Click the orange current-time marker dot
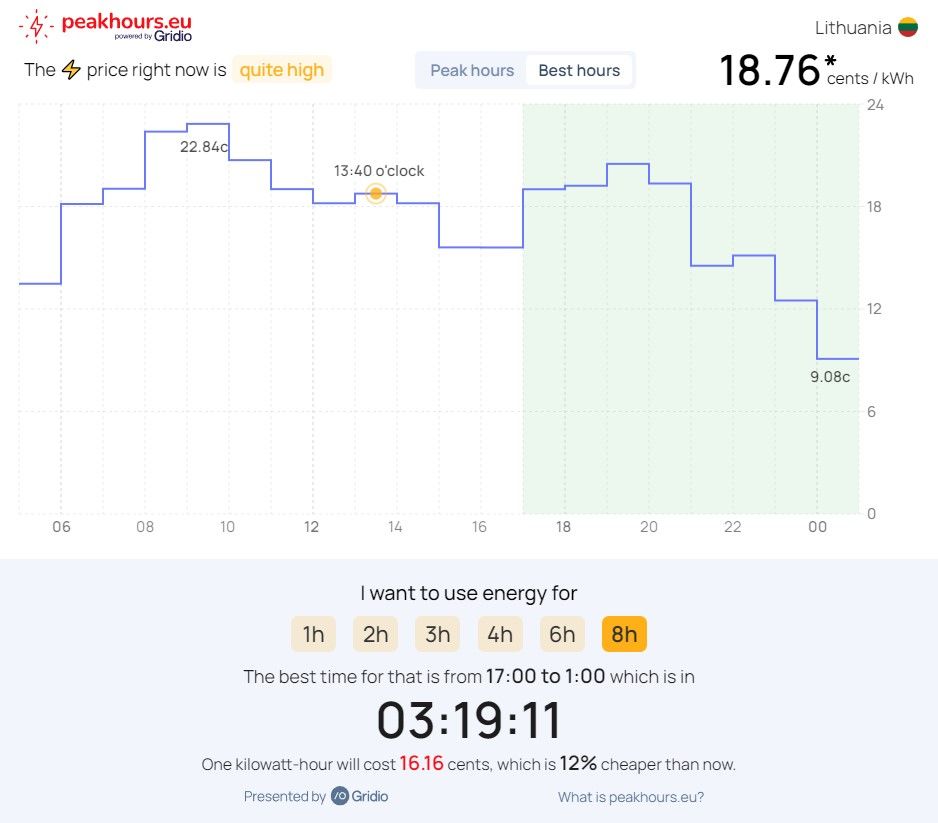 pyautogui.click(x=376, y=193)
